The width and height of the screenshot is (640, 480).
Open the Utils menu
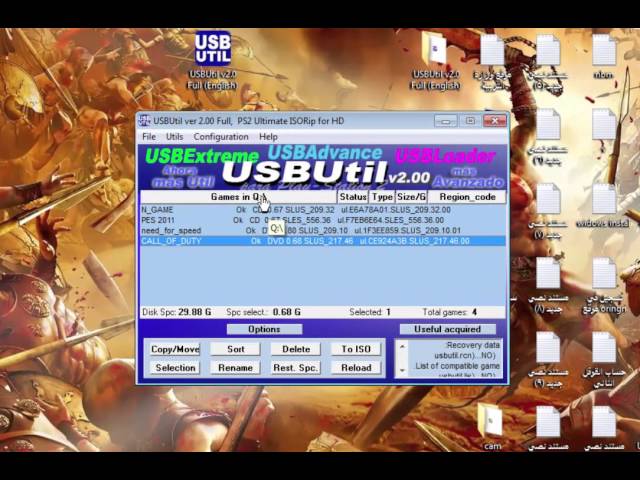(x=175, y=137)
